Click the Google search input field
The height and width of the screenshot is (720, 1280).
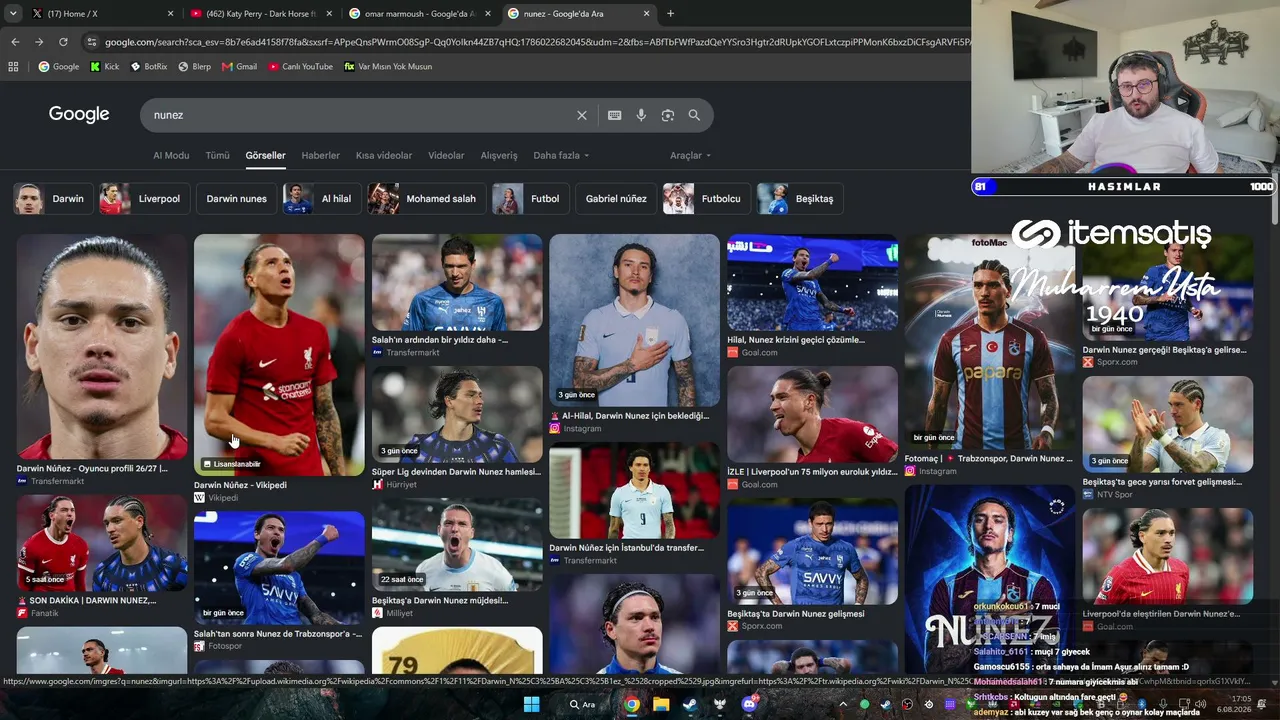pos(360,115)
